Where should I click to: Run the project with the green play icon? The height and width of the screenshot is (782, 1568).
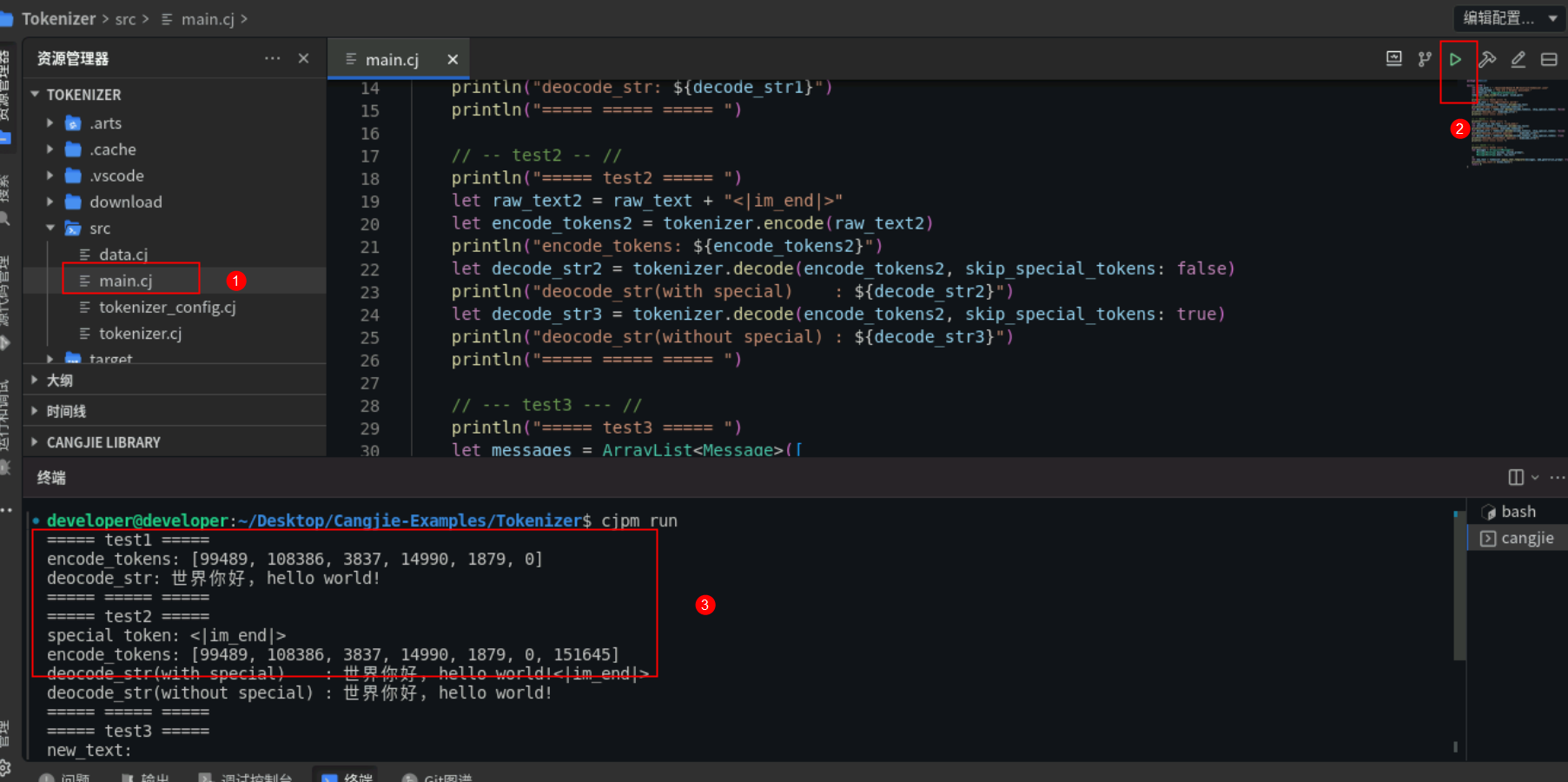pos(1455,59)
